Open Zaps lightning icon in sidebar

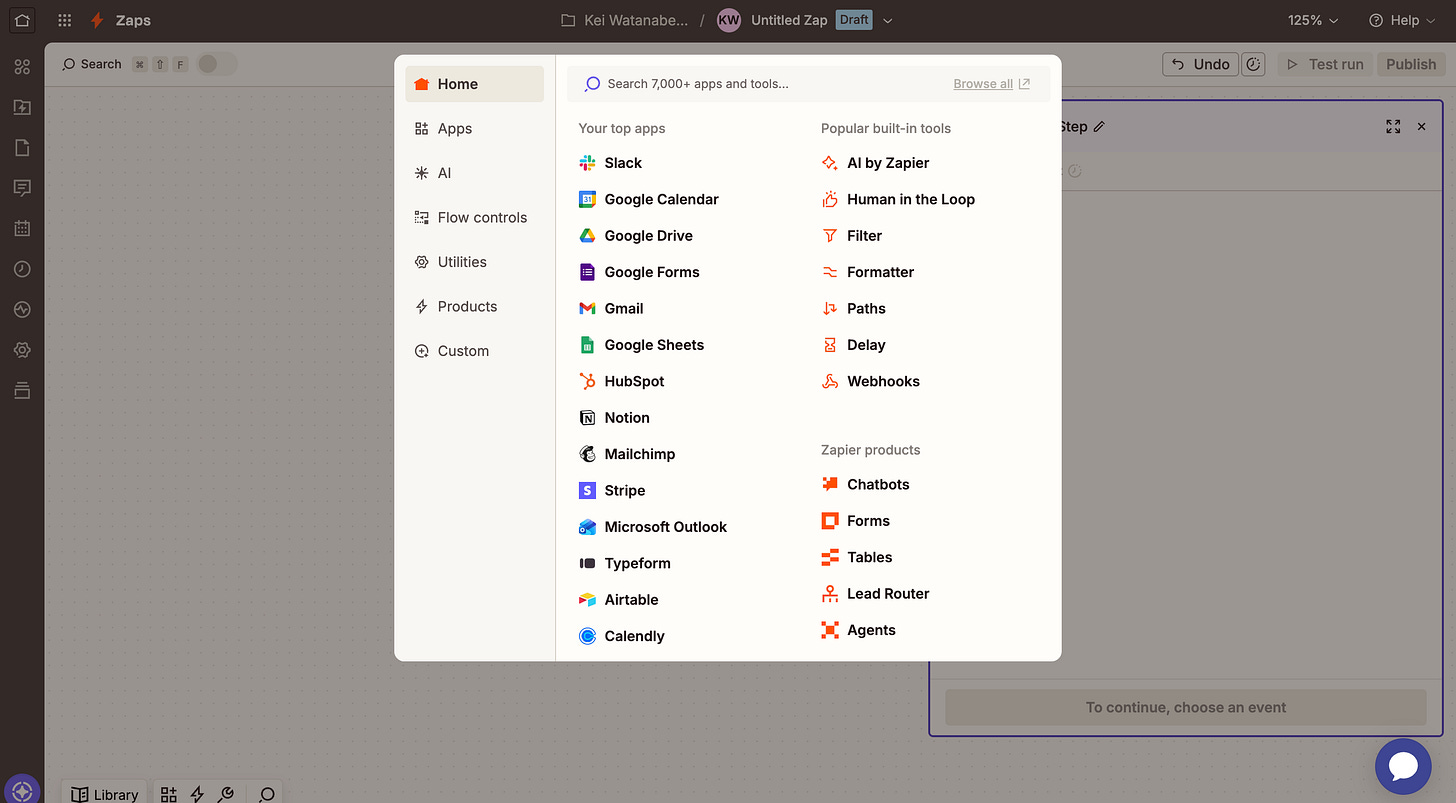click(22, 107)
